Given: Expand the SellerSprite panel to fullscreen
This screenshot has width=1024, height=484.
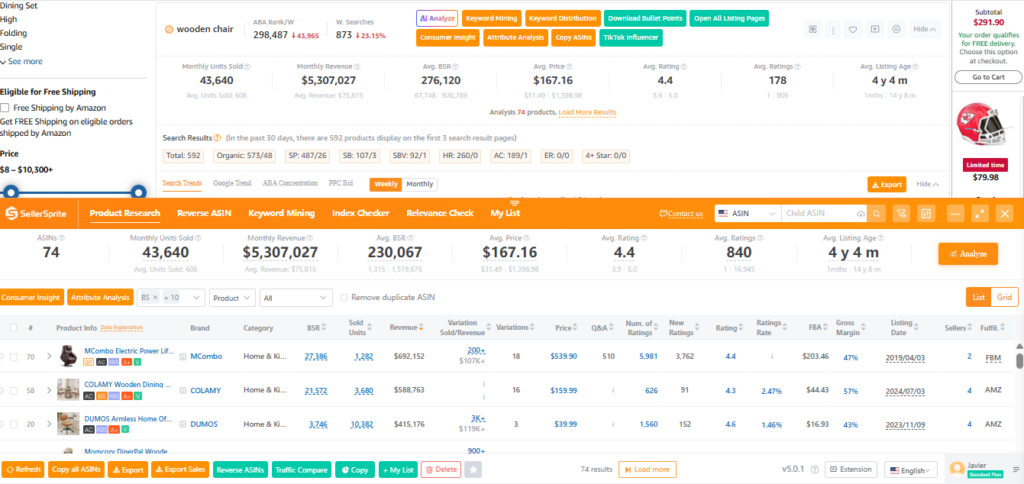Looking at the screenshot, I should point(980,213).
